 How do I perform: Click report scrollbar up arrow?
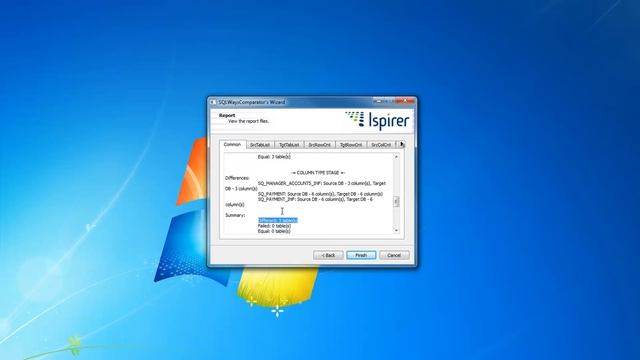[x=396, y=157]
